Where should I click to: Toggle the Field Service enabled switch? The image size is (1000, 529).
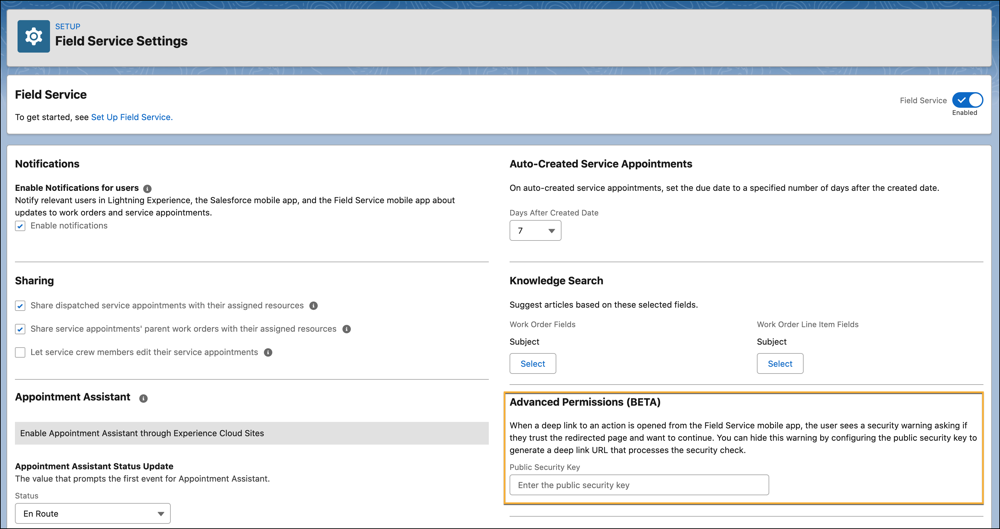(x=967, y=100)
